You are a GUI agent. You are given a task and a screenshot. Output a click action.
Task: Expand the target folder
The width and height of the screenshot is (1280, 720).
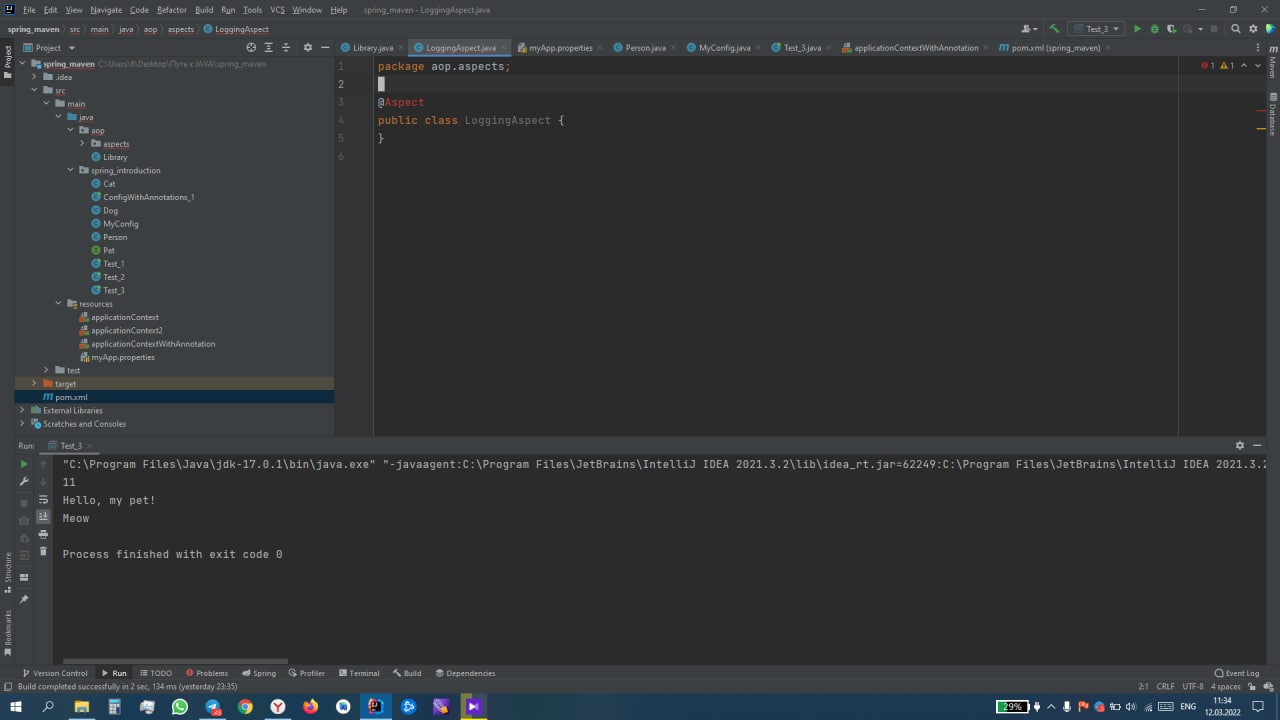tap(34, 384)
